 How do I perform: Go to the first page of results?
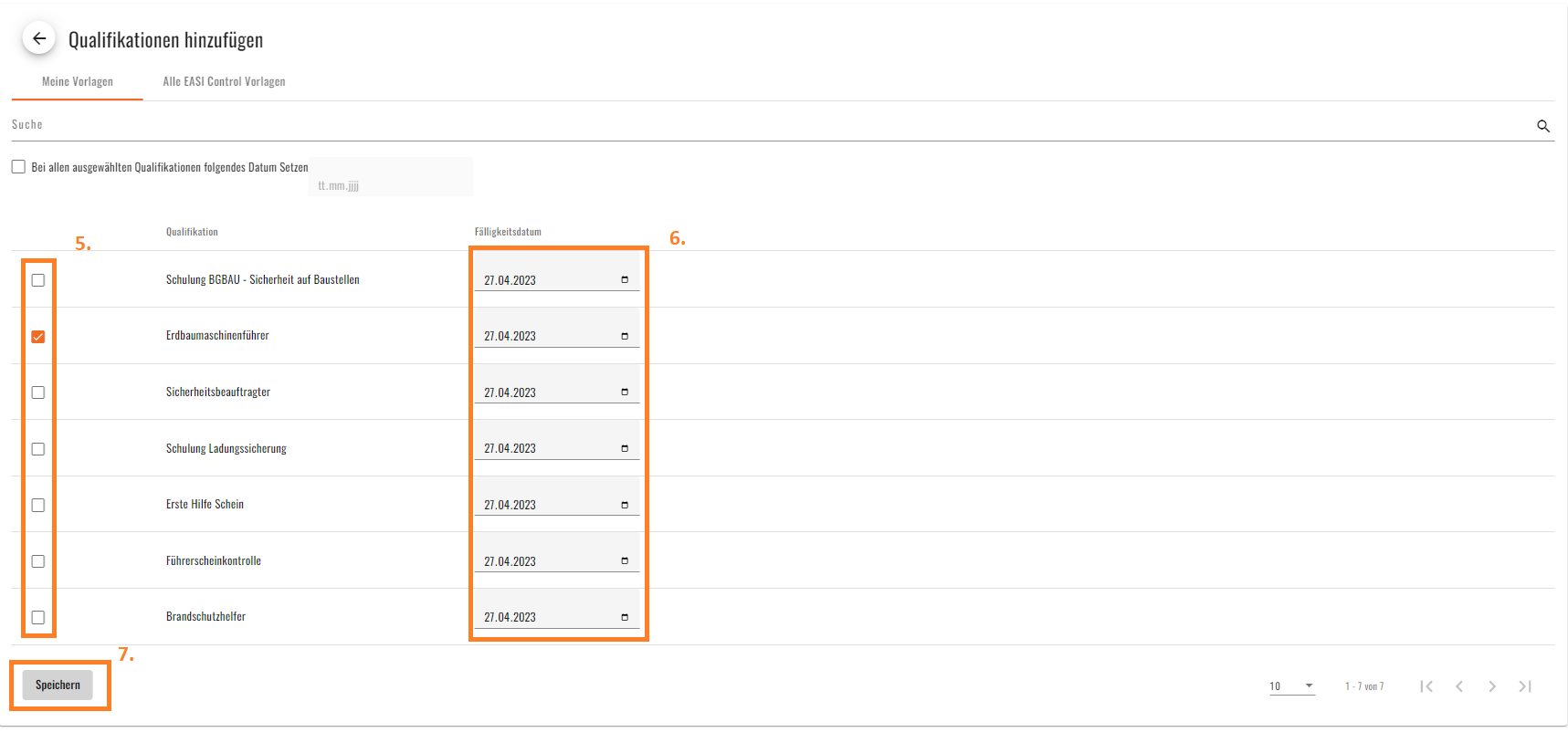pos(1426,686)
